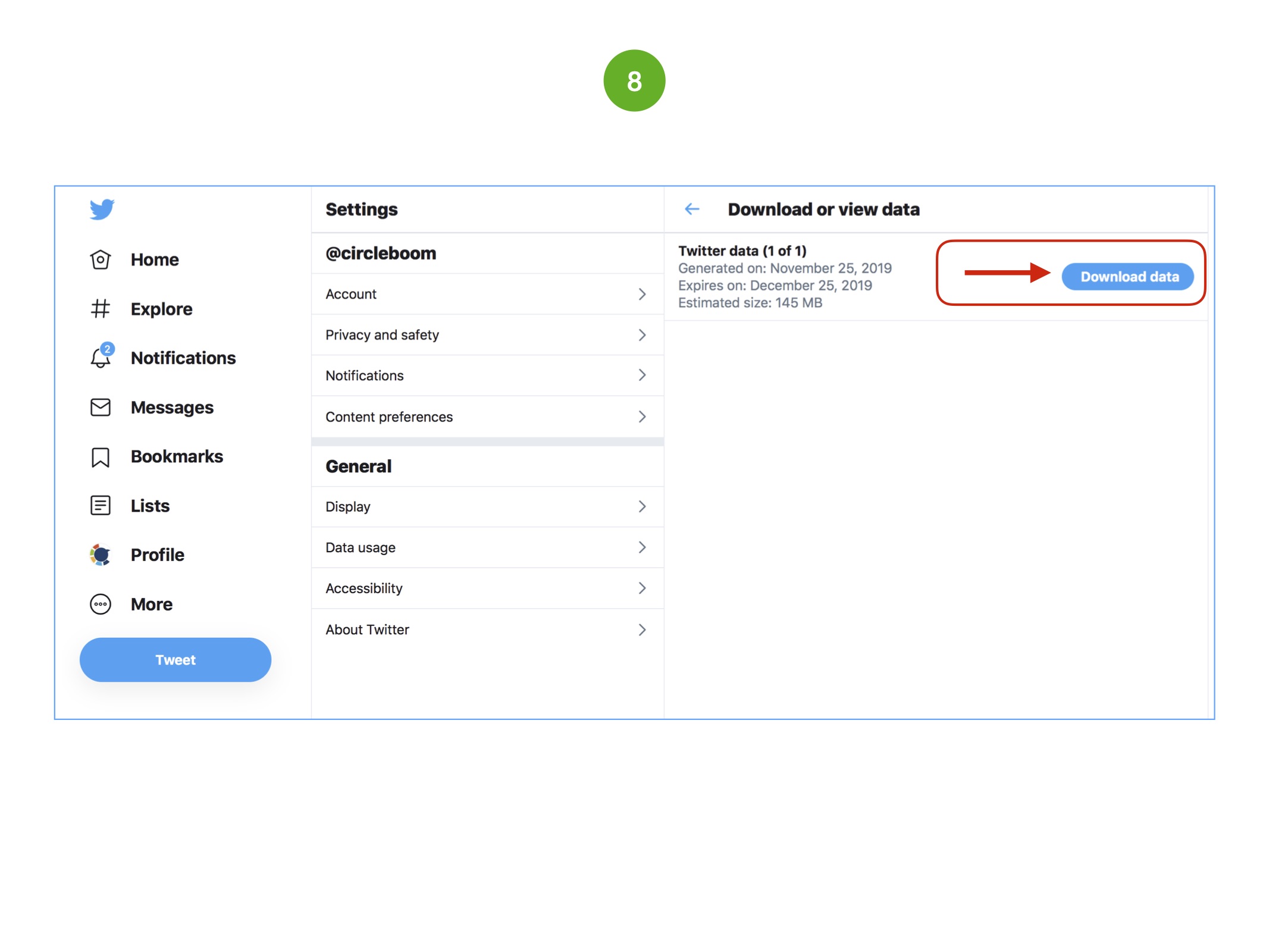Expand Data usage chevron
This screenshot has height=952, width=1269.
pyautogui.click(x=642, y=547)
